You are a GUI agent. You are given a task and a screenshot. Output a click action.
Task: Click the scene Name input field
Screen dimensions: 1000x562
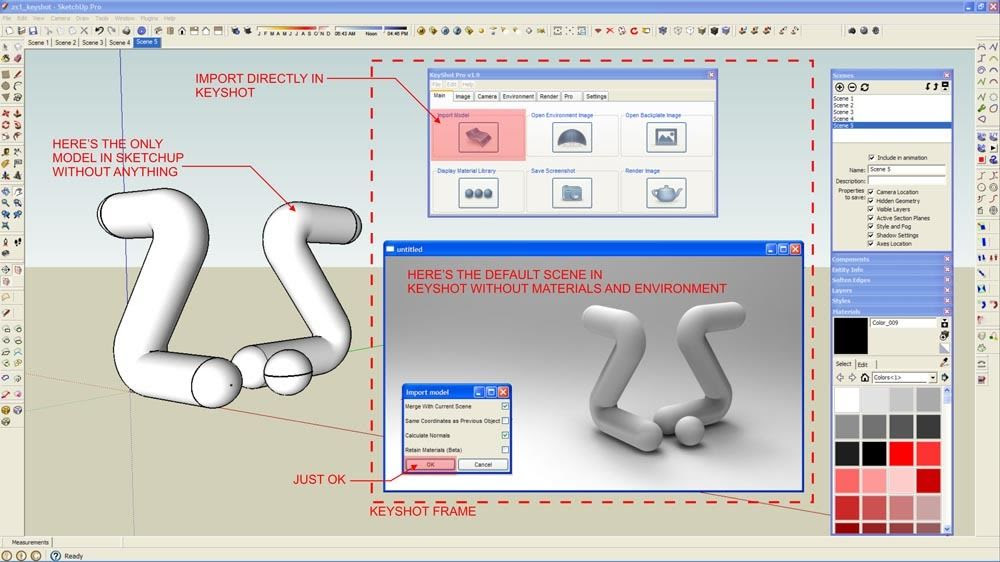coord(906,170)
